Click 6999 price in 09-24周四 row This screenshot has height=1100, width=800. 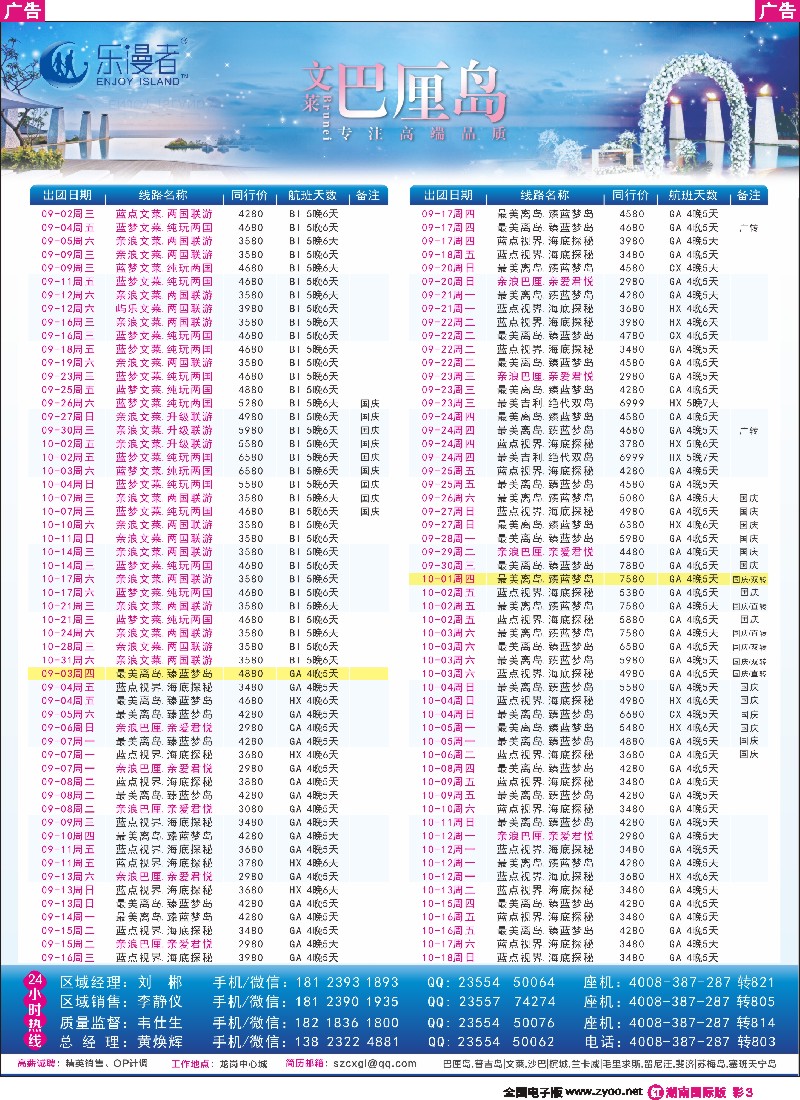(632, 457)
